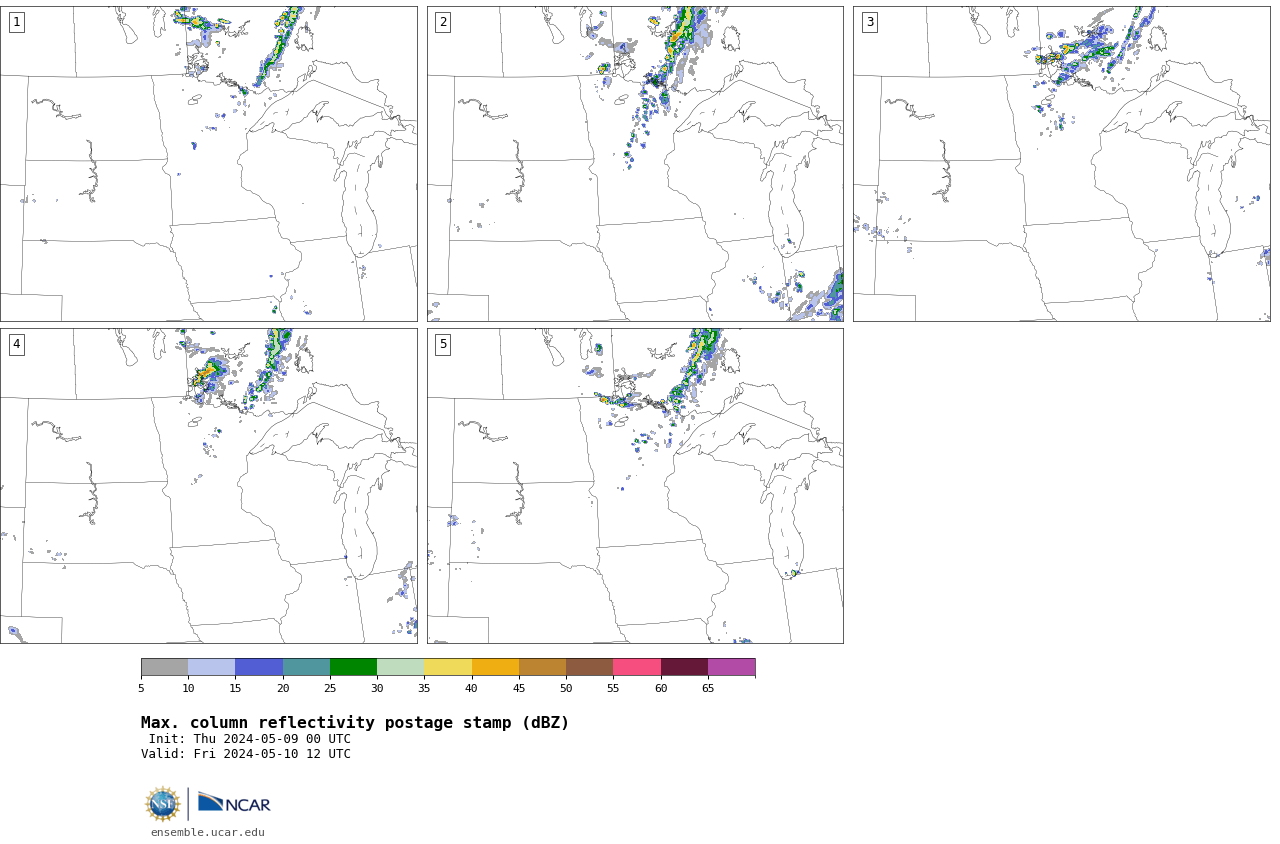Click the yellow 35-40 dBZ swatch
The image size is (1280, 844).
click(448, 667)
